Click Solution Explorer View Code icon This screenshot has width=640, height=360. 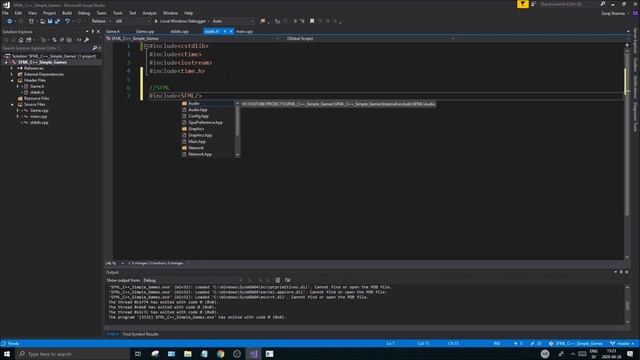[79, 40]
